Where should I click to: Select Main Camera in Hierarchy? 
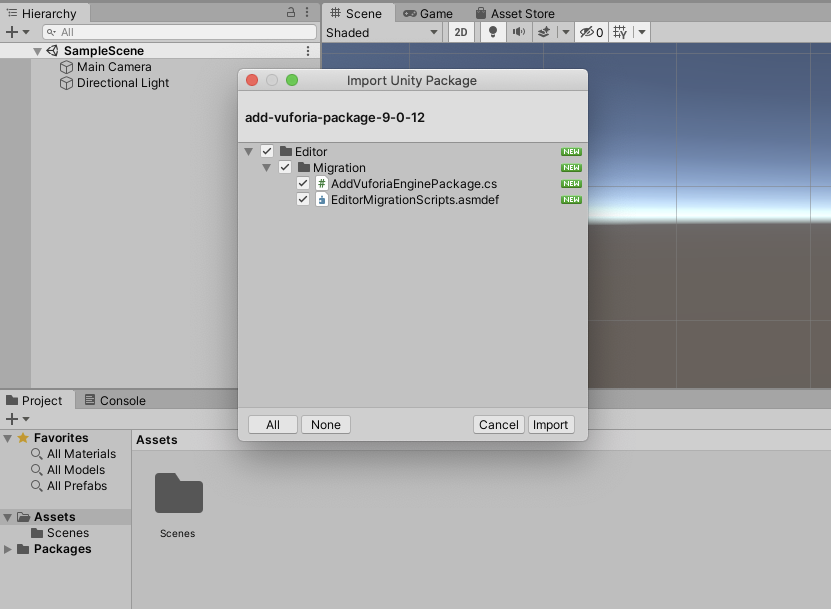[x=114, y=67]
